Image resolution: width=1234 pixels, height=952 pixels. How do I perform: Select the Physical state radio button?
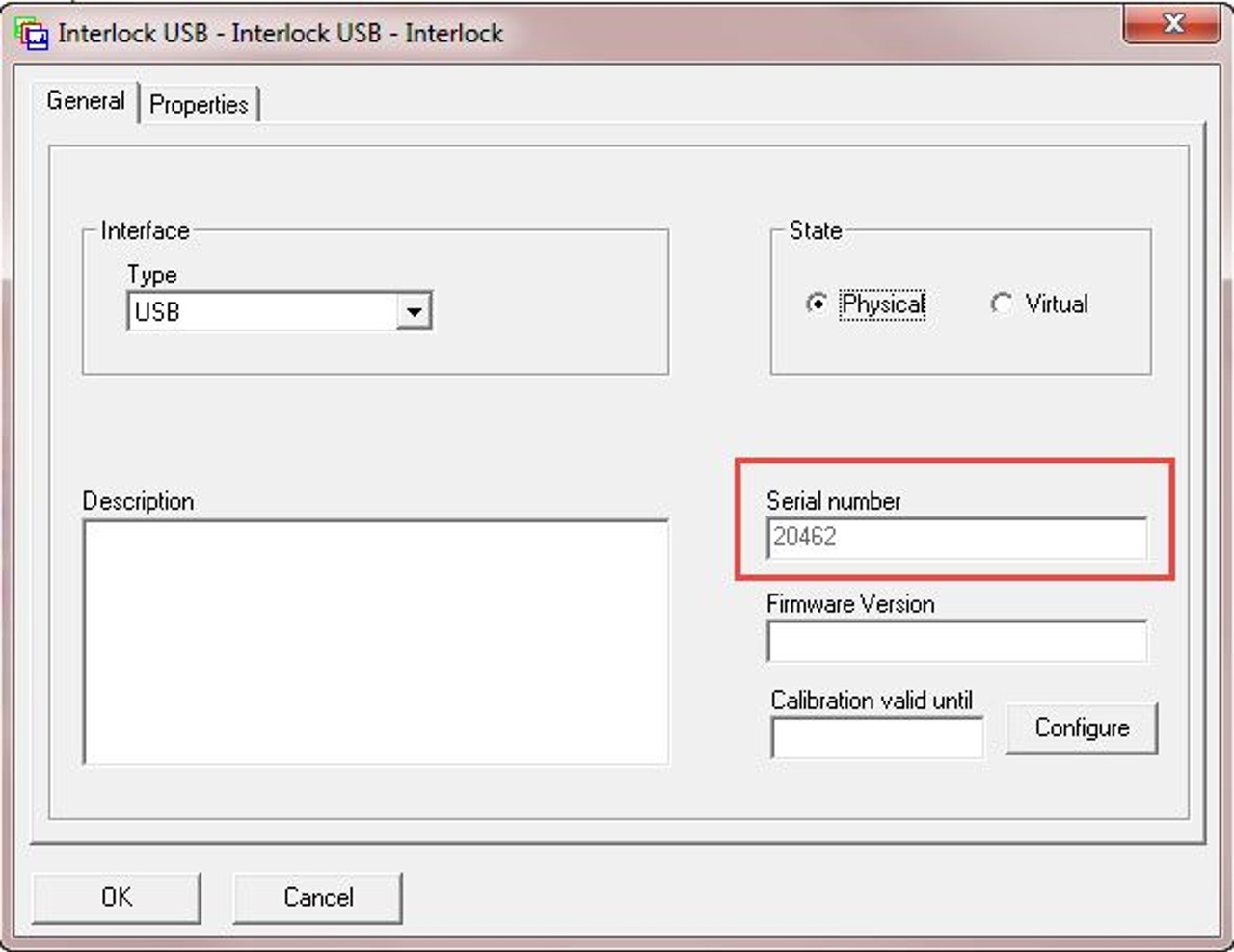click(817, 304)
